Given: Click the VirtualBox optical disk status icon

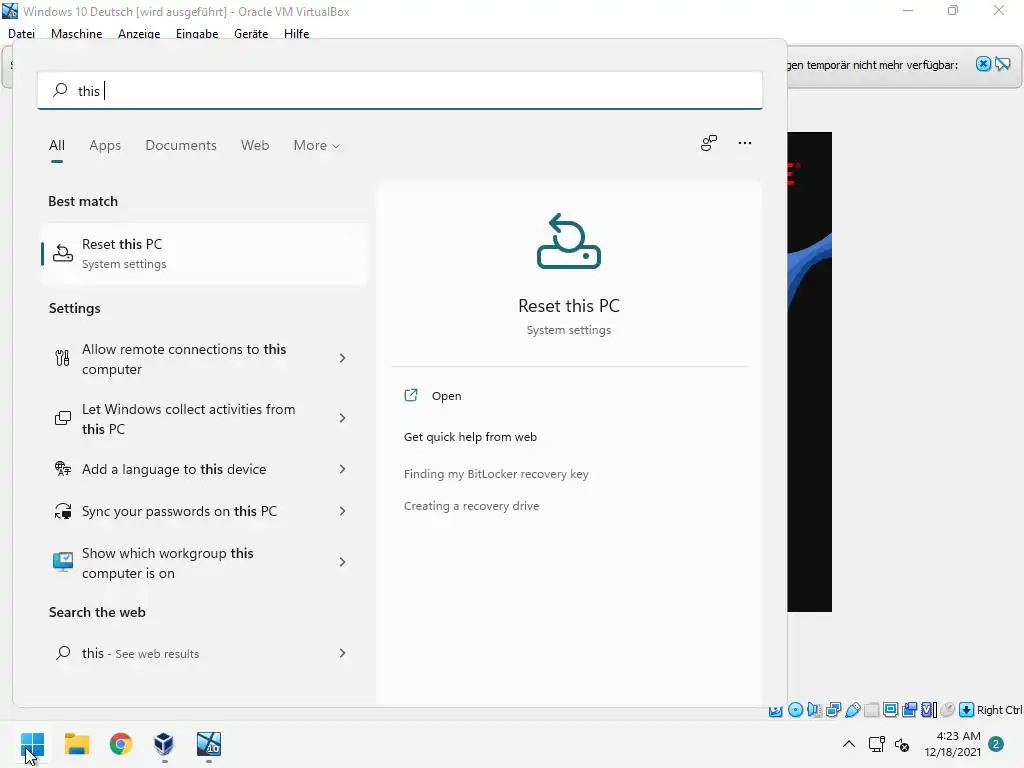Looking at the screenshot, I should [x=795, y=709].
